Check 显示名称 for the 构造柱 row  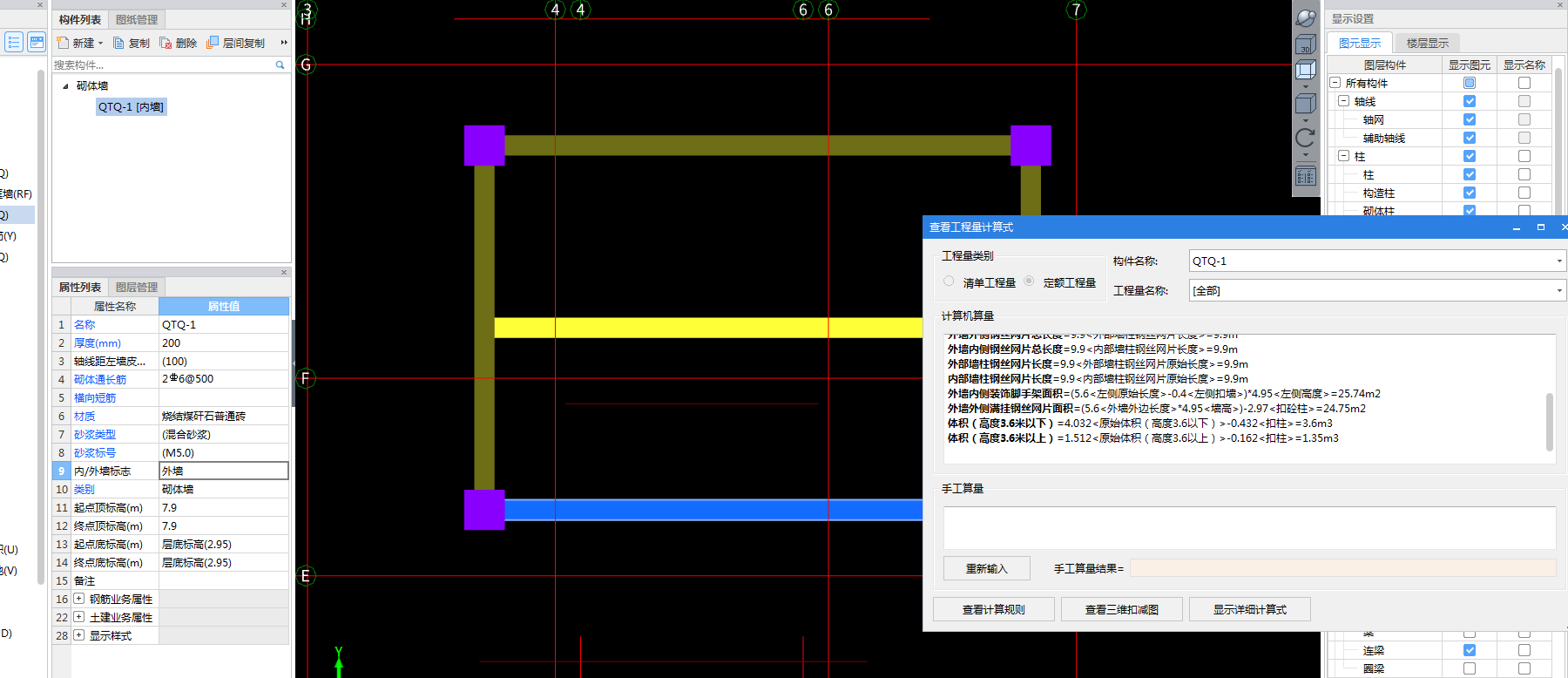point(1524,193)
